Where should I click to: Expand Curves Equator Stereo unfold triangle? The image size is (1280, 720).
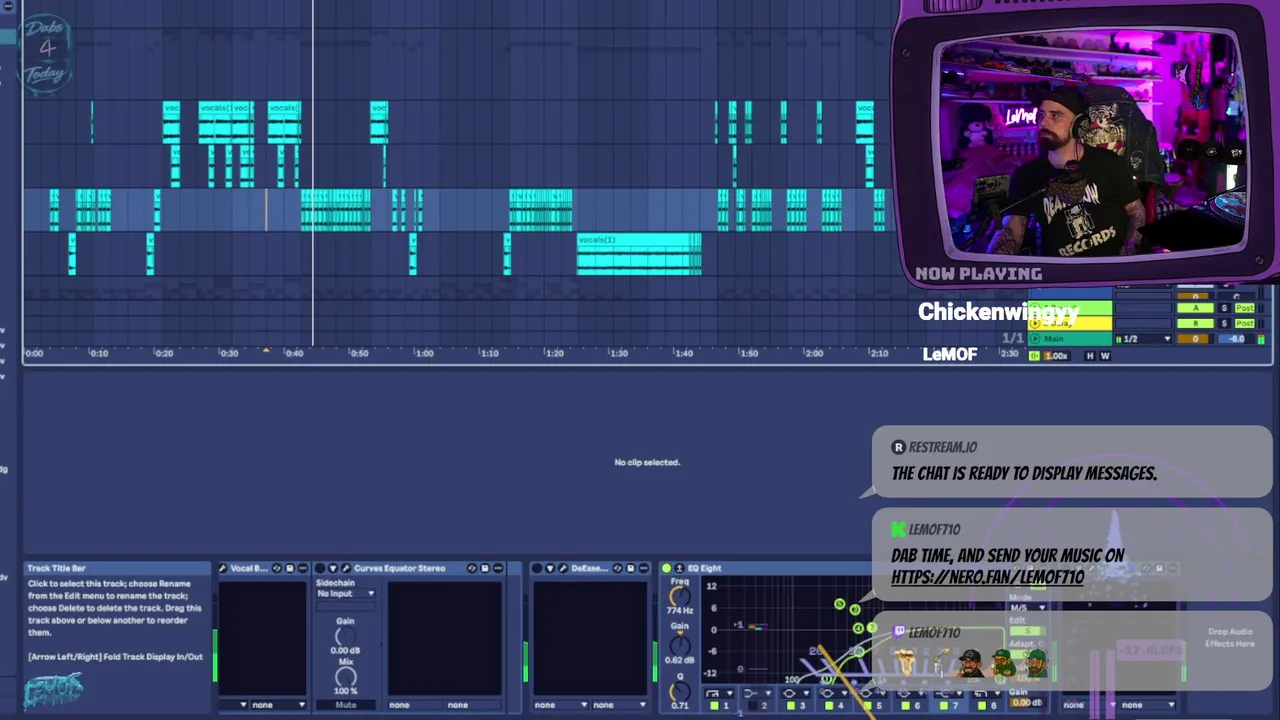pyautogui.click(x=333, y=568)
